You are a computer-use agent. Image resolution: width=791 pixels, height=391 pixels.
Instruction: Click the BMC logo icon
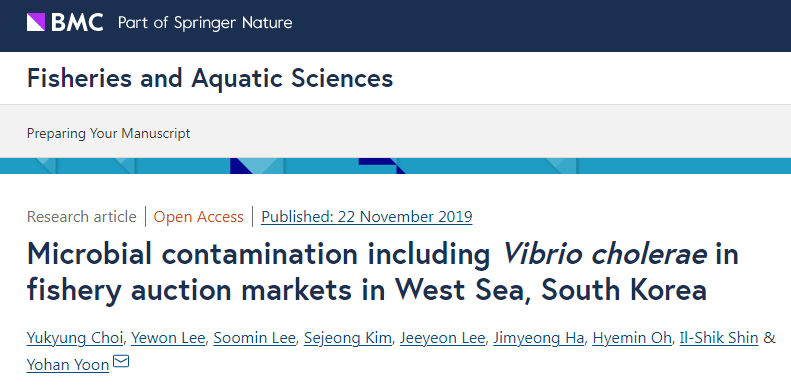point(36,22)
